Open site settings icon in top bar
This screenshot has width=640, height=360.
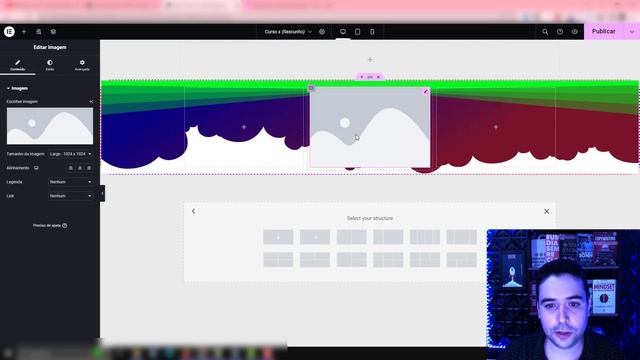click(x=39, y=31)
